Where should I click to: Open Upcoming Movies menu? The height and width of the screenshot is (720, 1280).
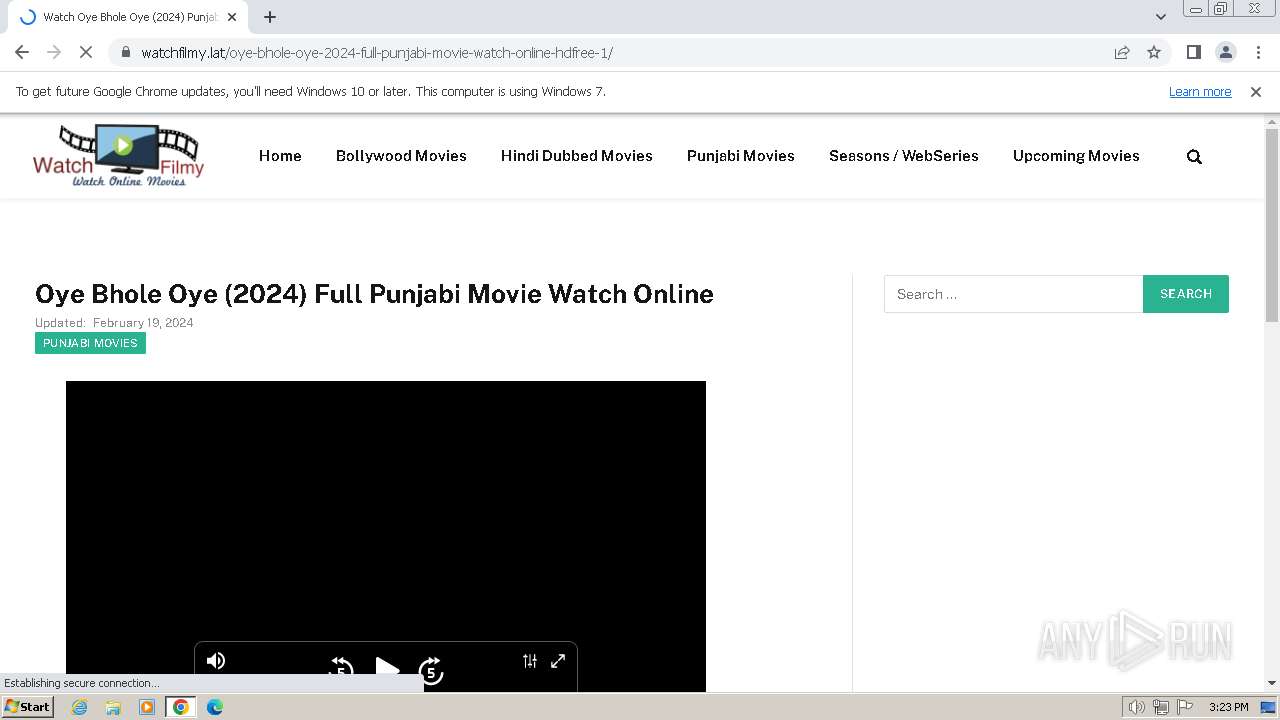pos(1076,156)
